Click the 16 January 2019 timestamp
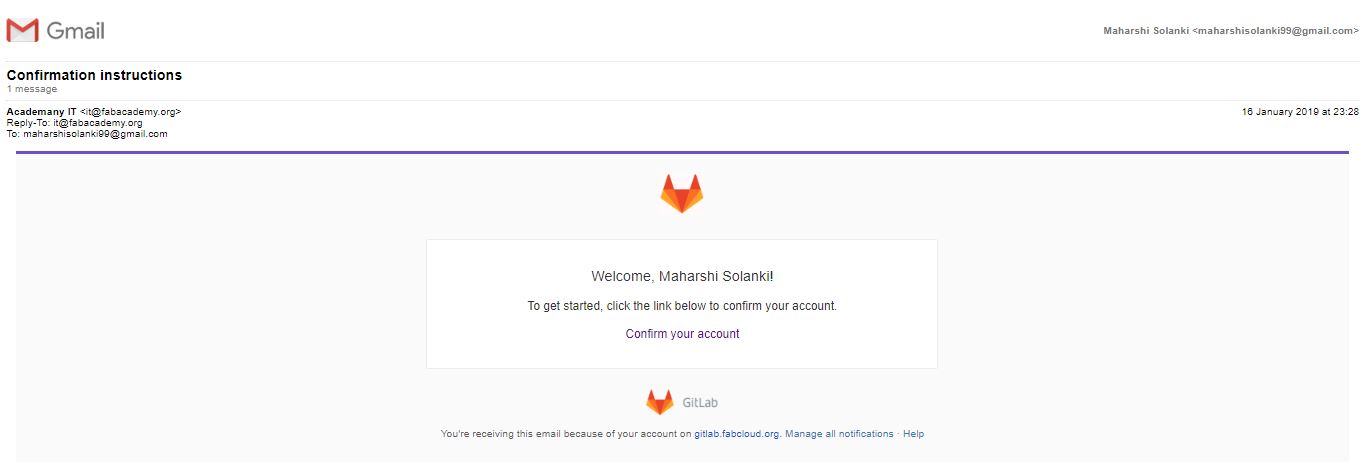The width and height of the screenshot is (1366, 467). click(x=1300, y=112)
